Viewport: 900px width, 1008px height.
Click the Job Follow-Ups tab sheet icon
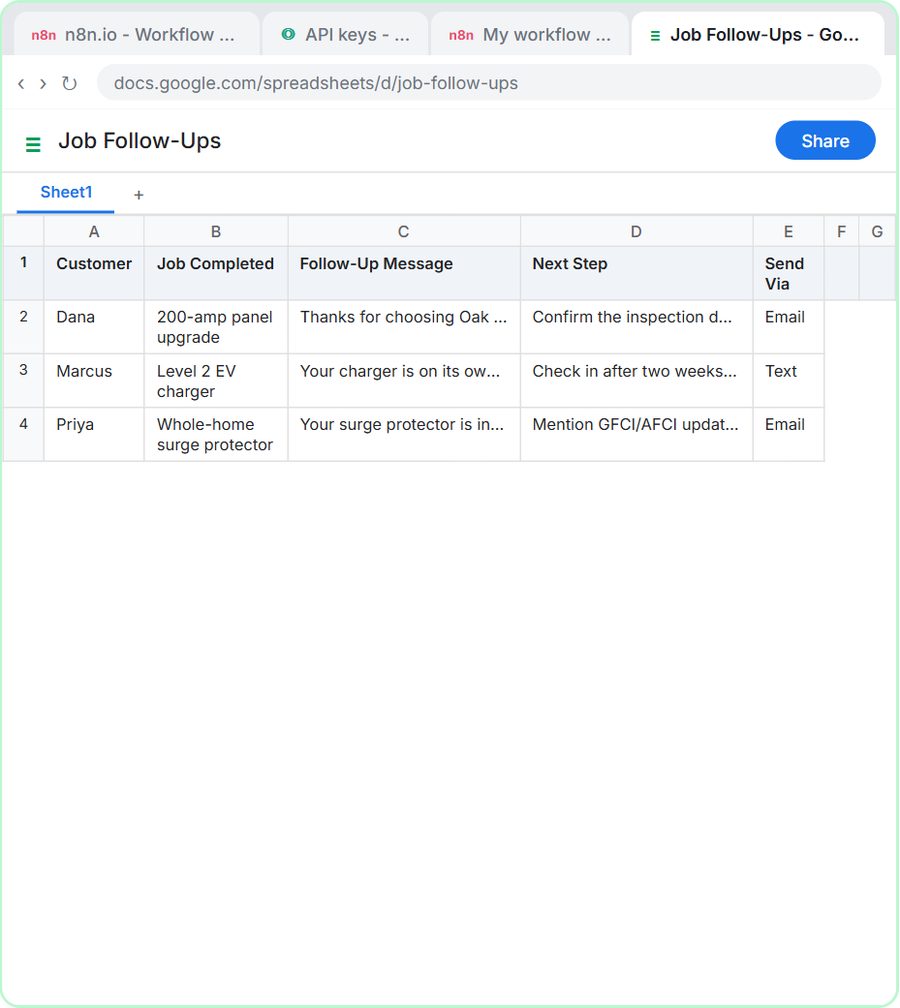(x=655, y=35)
